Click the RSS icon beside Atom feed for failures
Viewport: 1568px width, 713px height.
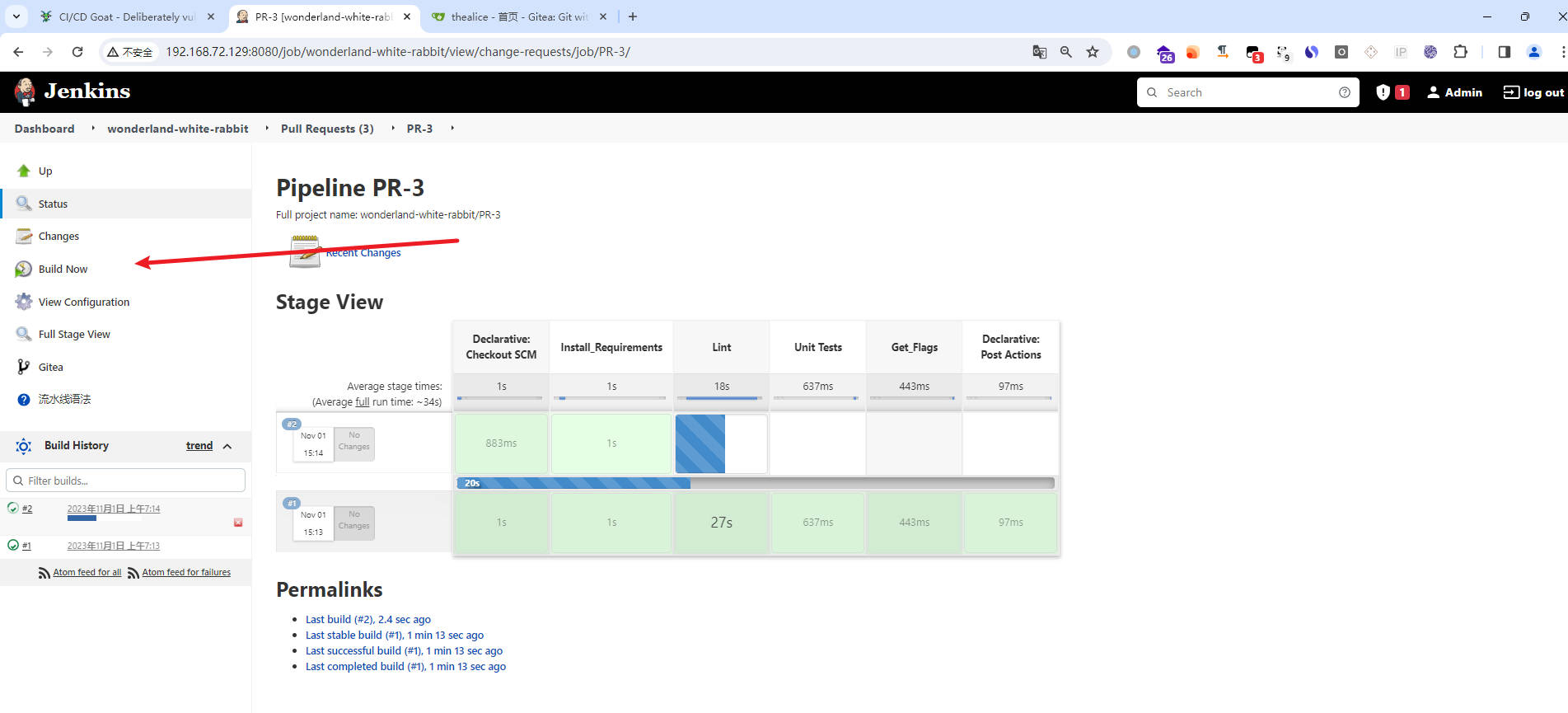133,573
